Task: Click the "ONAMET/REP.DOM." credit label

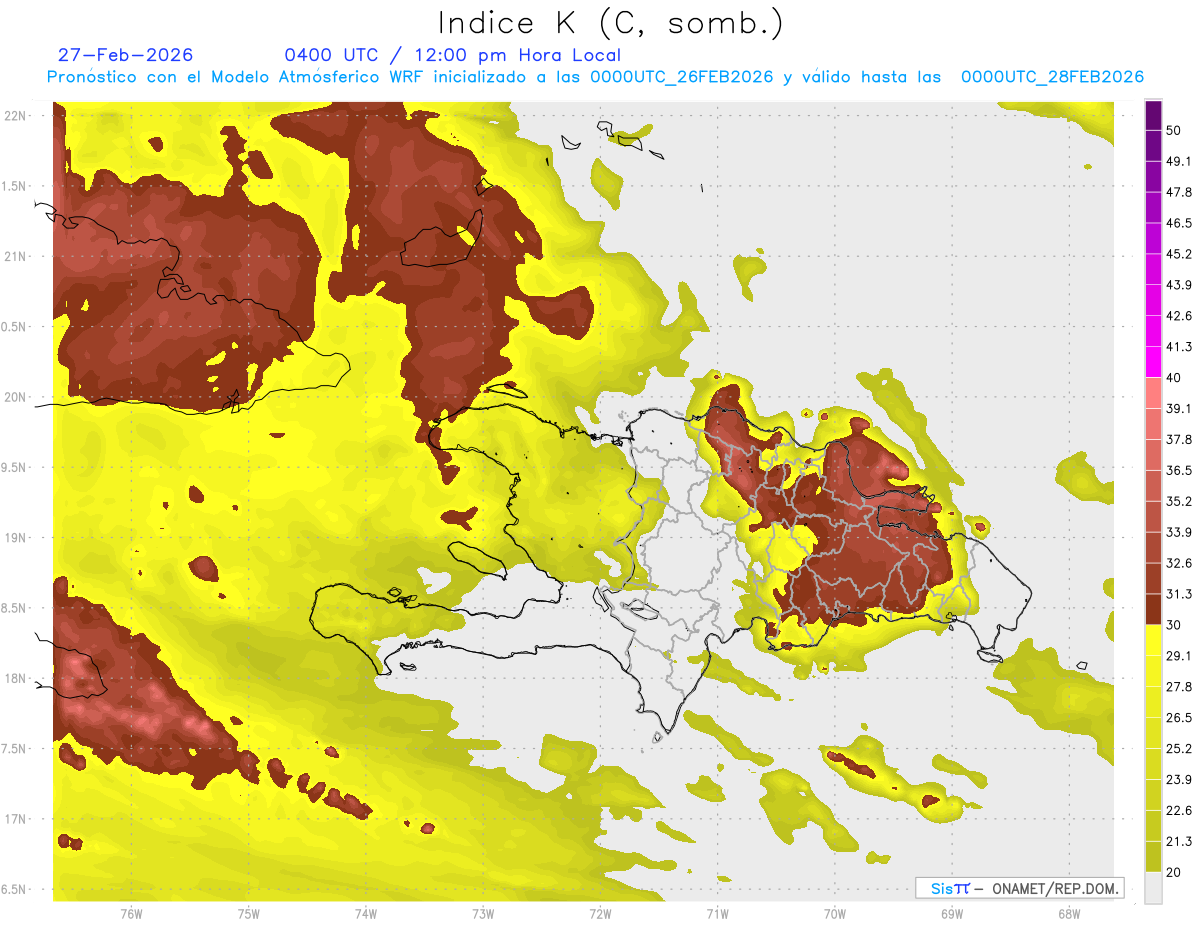Action: point(1054,888)
